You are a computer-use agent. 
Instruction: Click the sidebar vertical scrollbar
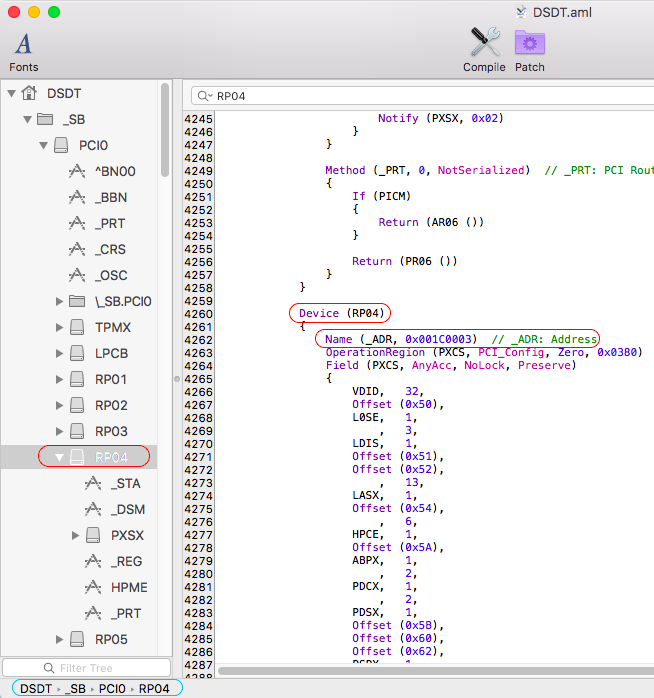[x=164, y=130]
